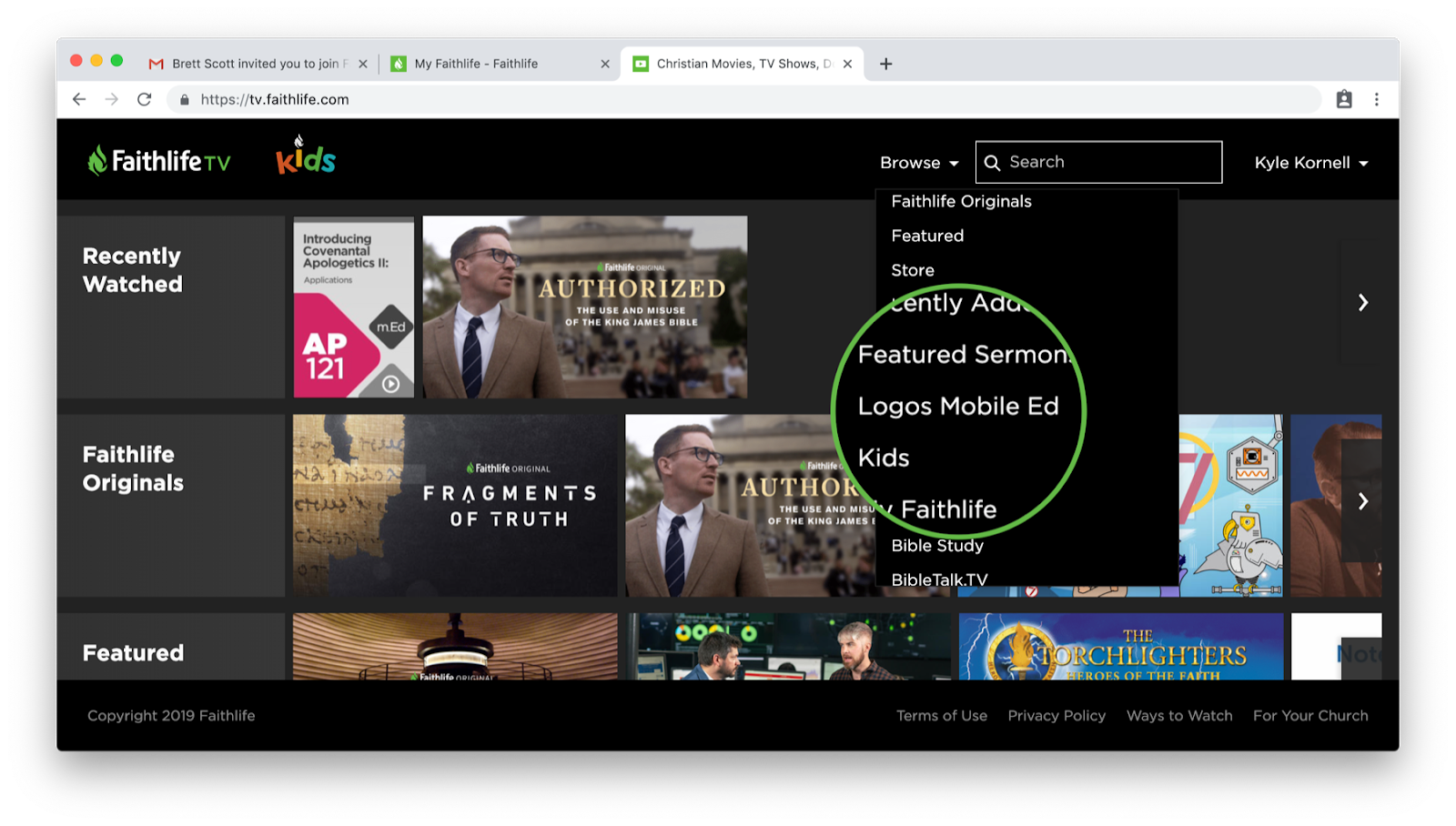Click the search magnifier icon
The image size is (1456, 826).
pos(993,163)
